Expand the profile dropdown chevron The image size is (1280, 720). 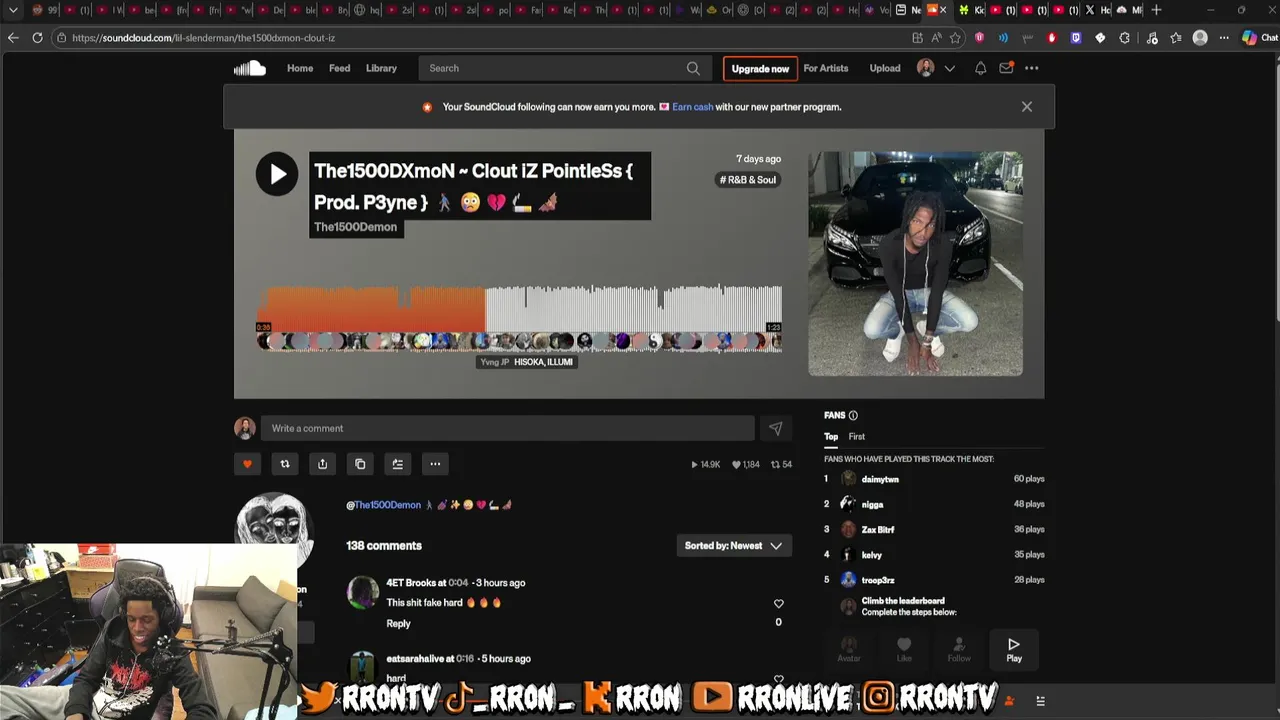coord(950,68)
